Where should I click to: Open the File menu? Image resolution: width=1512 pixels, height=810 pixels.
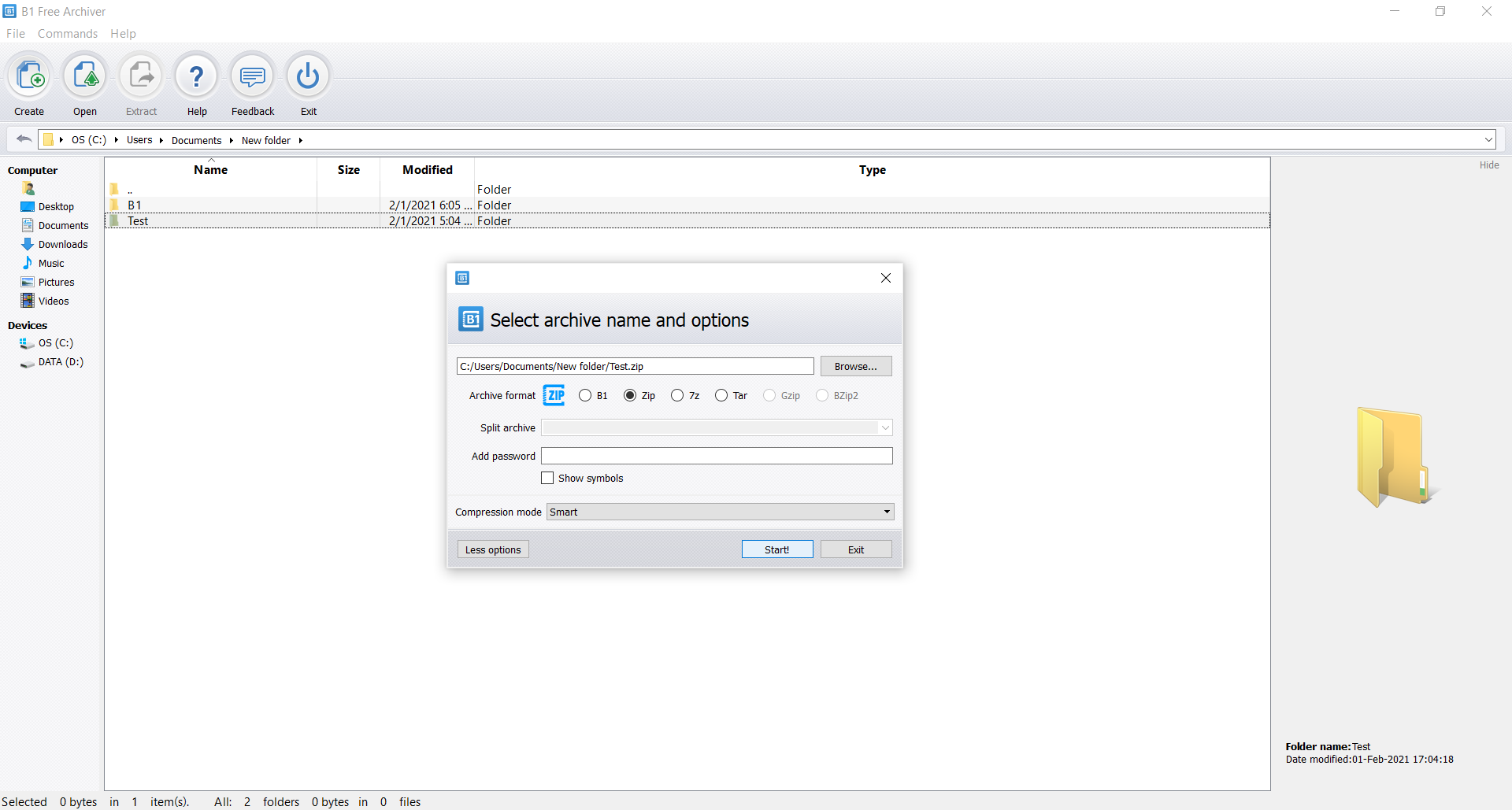tap(16, 34)
